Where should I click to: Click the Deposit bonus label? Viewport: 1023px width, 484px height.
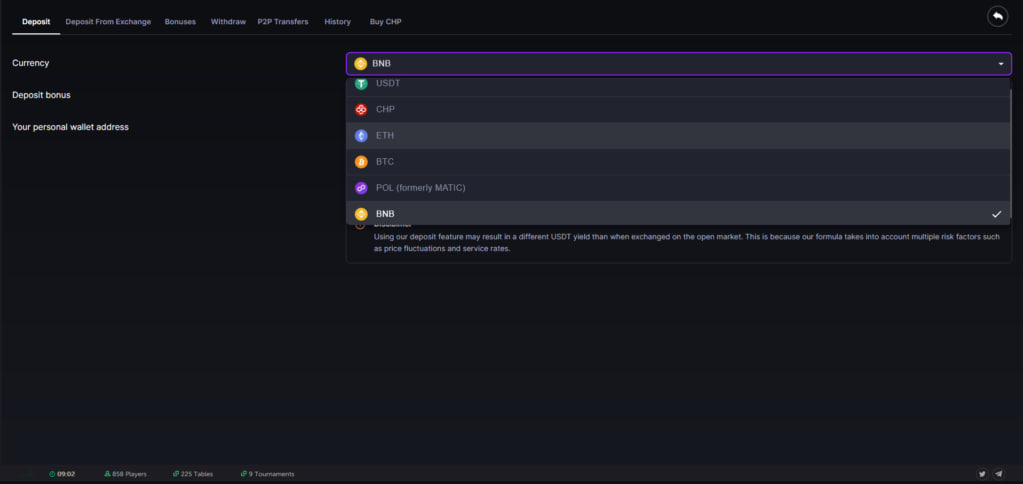coord(41,95)
